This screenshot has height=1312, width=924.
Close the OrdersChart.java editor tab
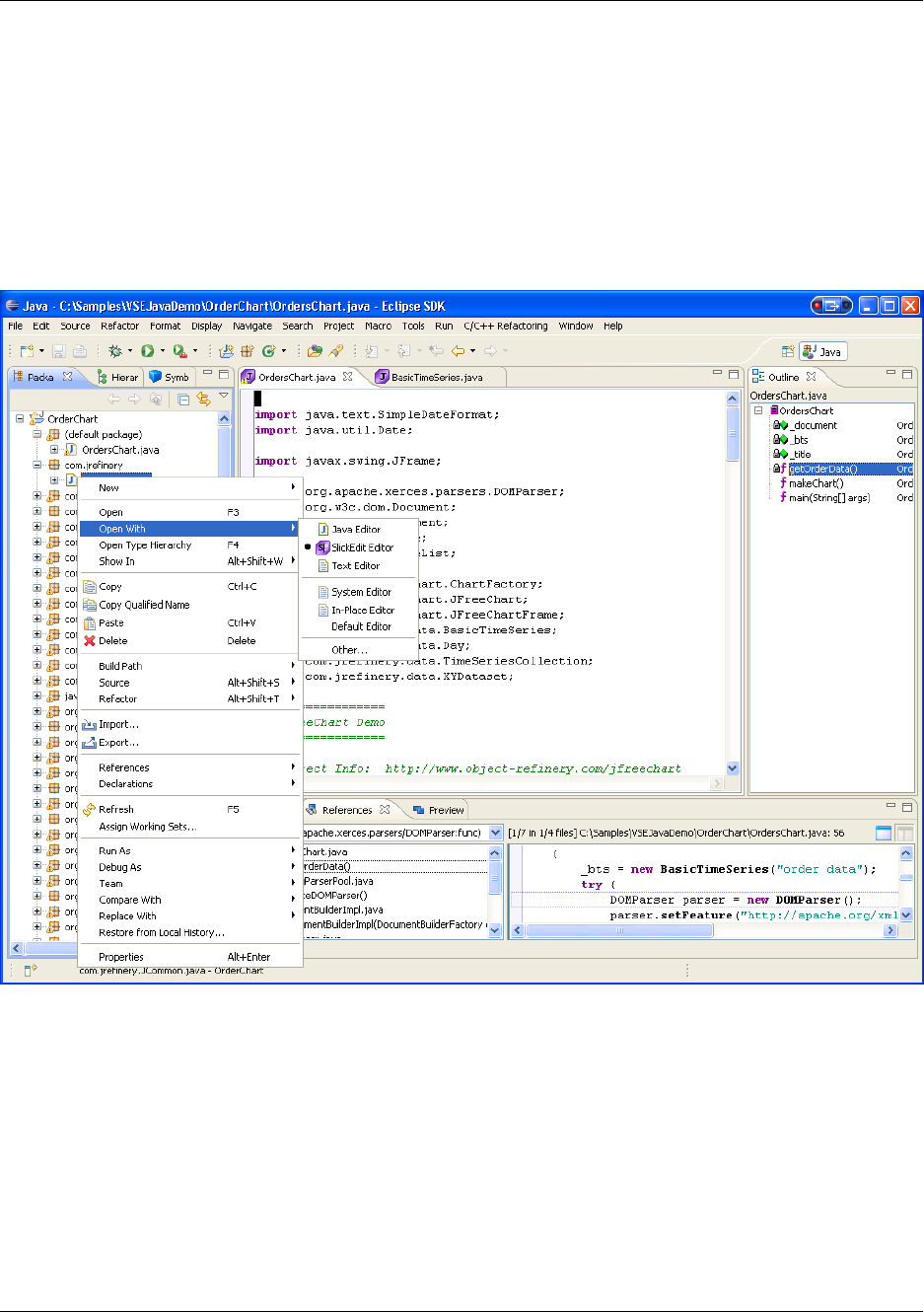point(347,377)
